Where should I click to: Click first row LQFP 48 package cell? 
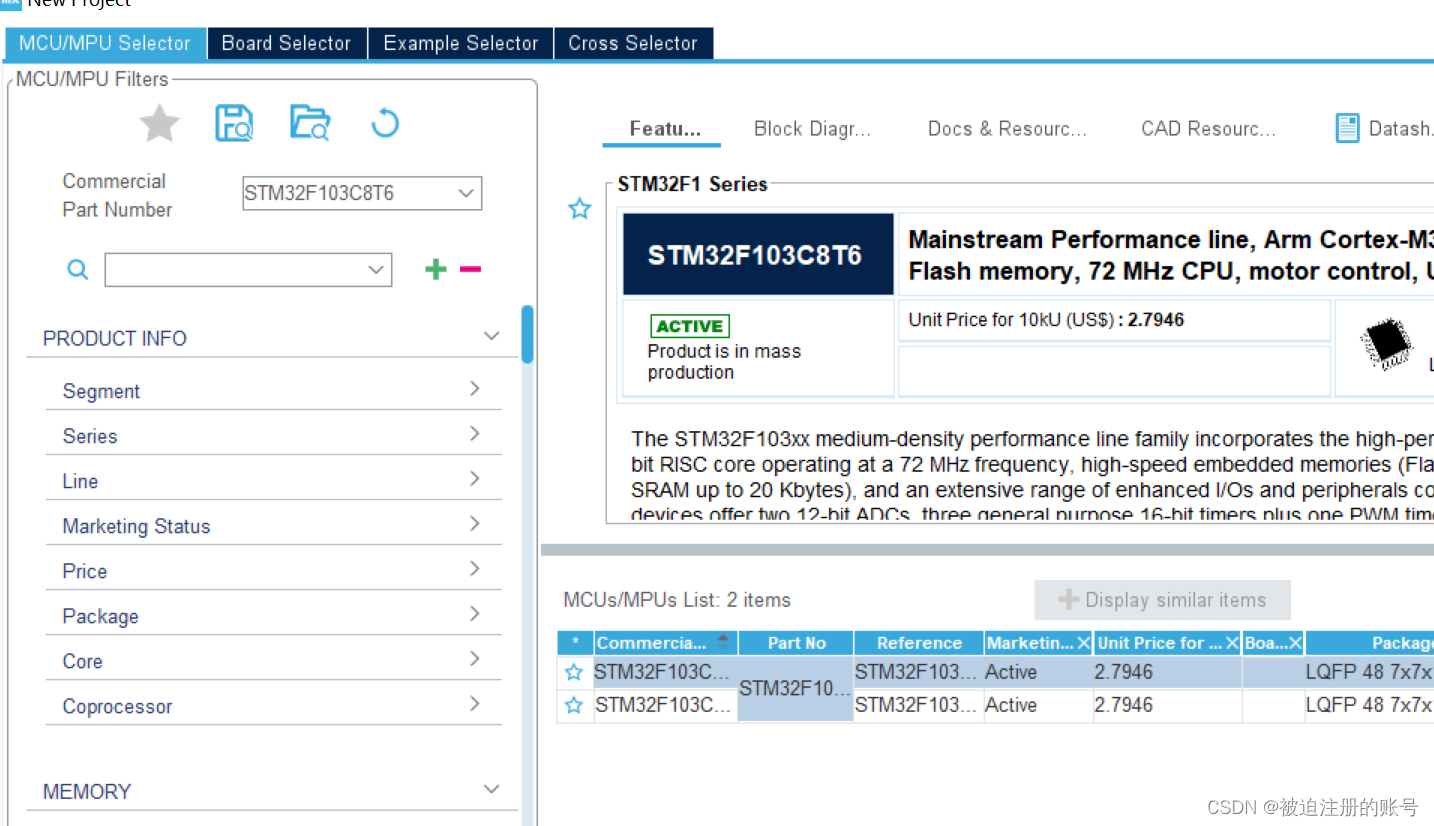[1369, 672]
